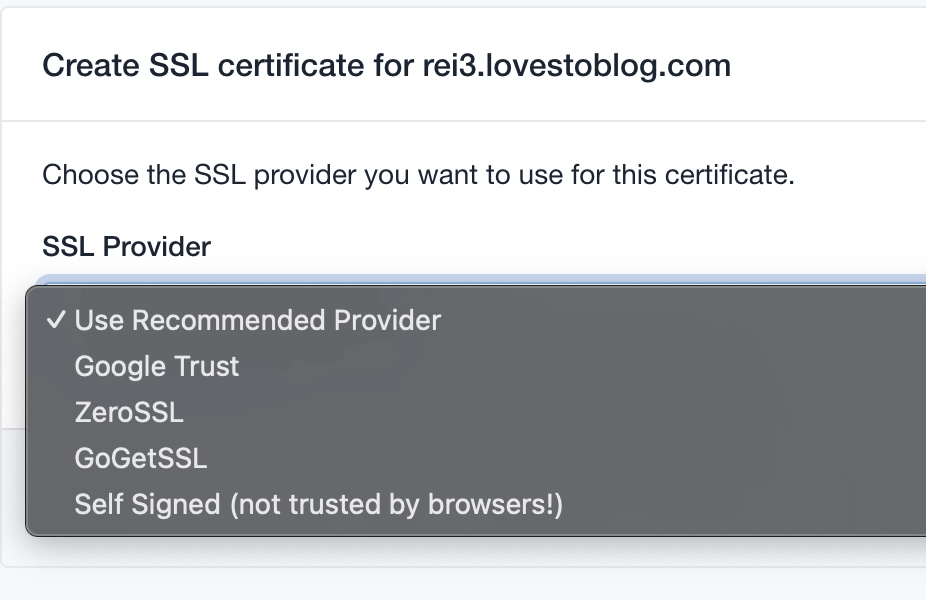Click the checkmark beside Use Recommended Provider

[56, 320]
